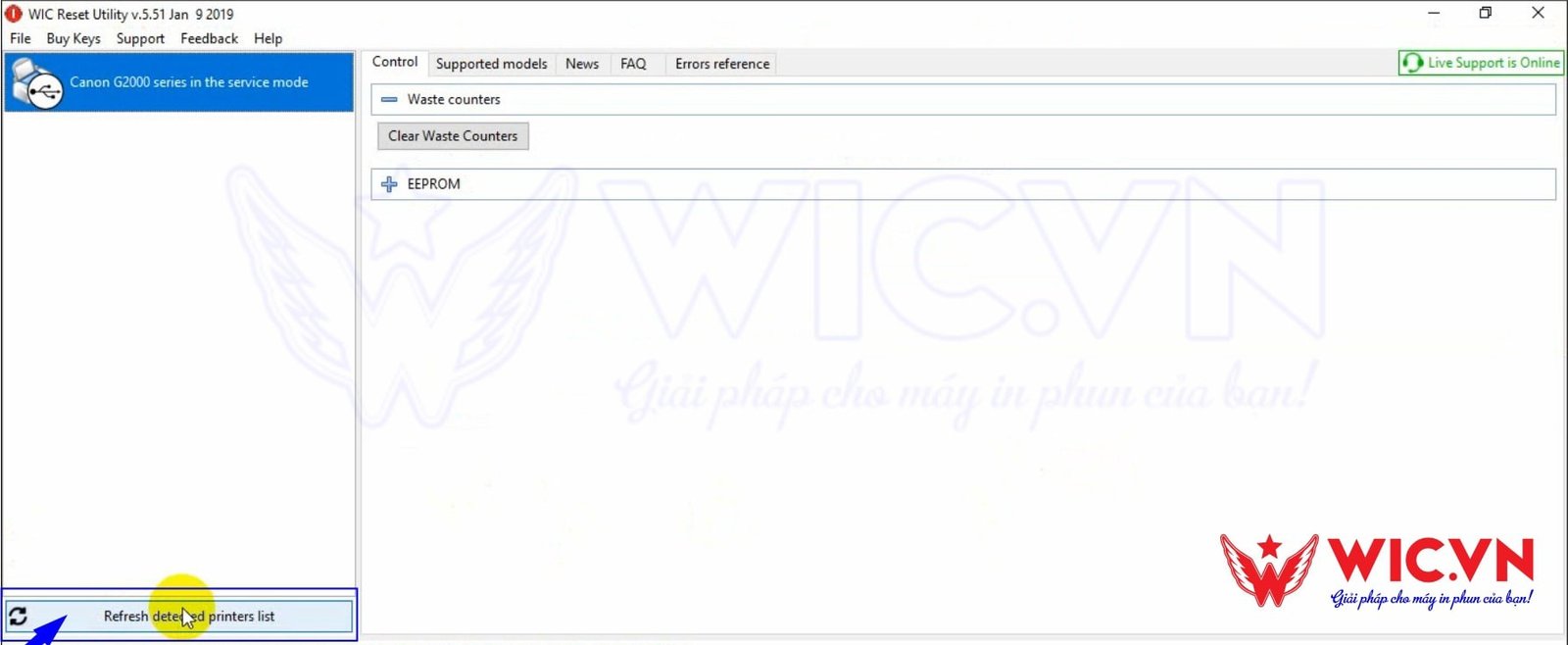Click the red WIC app icon in the title bar

[x=14, y=14]
